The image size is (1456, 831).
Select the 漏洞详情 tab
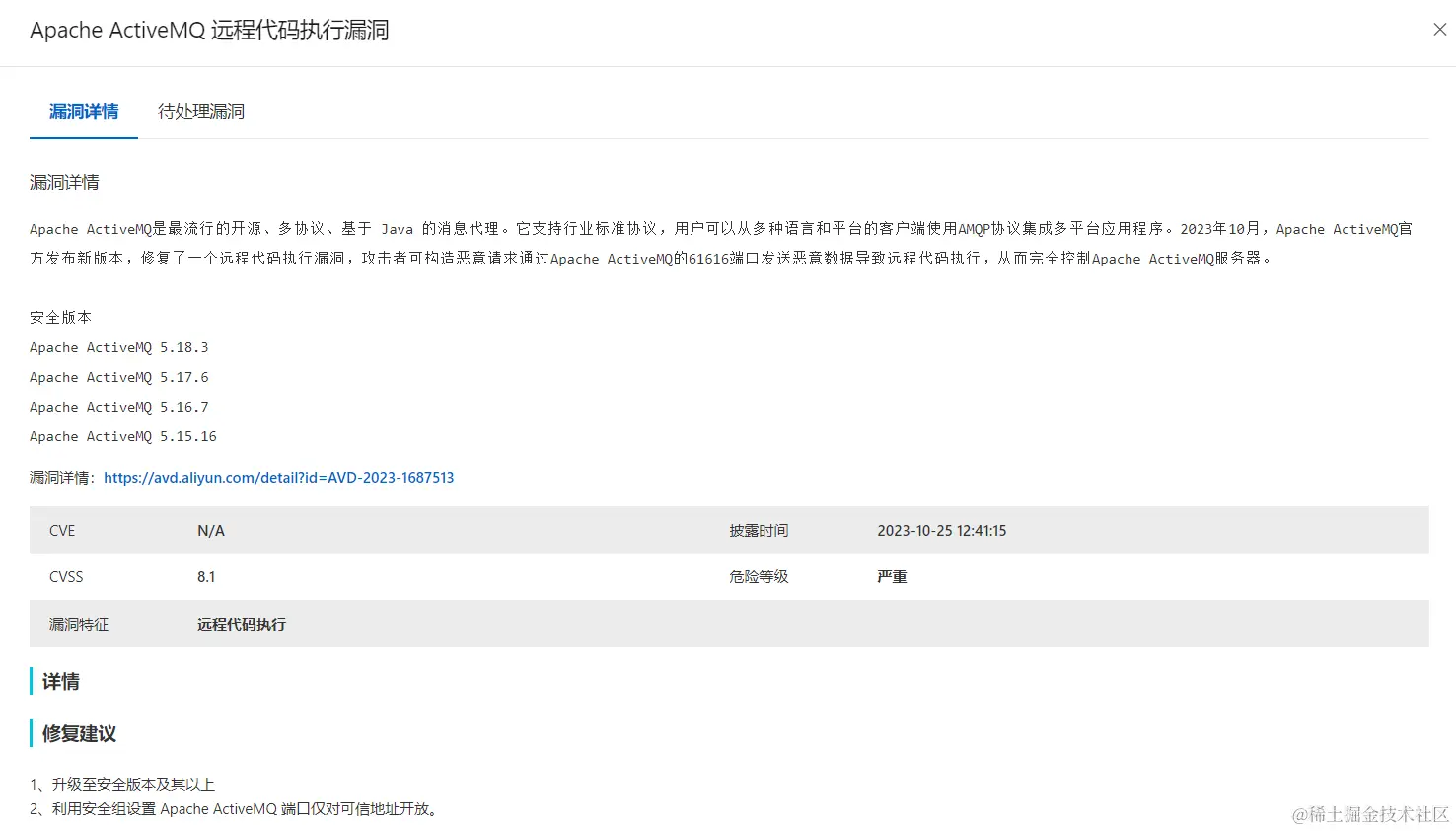point(83,111)
